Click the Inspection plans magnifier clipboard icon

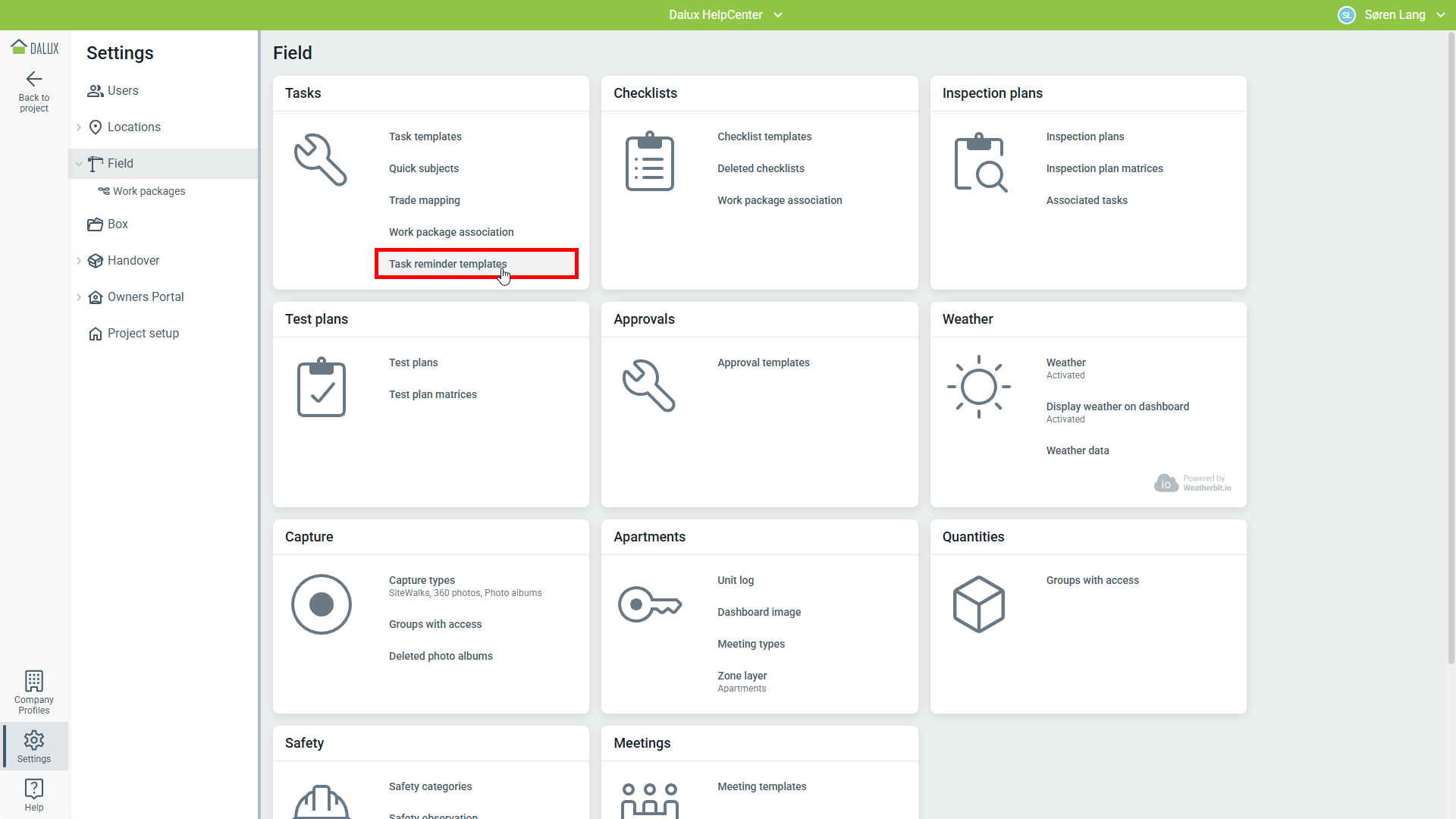[x=979, y=162]
